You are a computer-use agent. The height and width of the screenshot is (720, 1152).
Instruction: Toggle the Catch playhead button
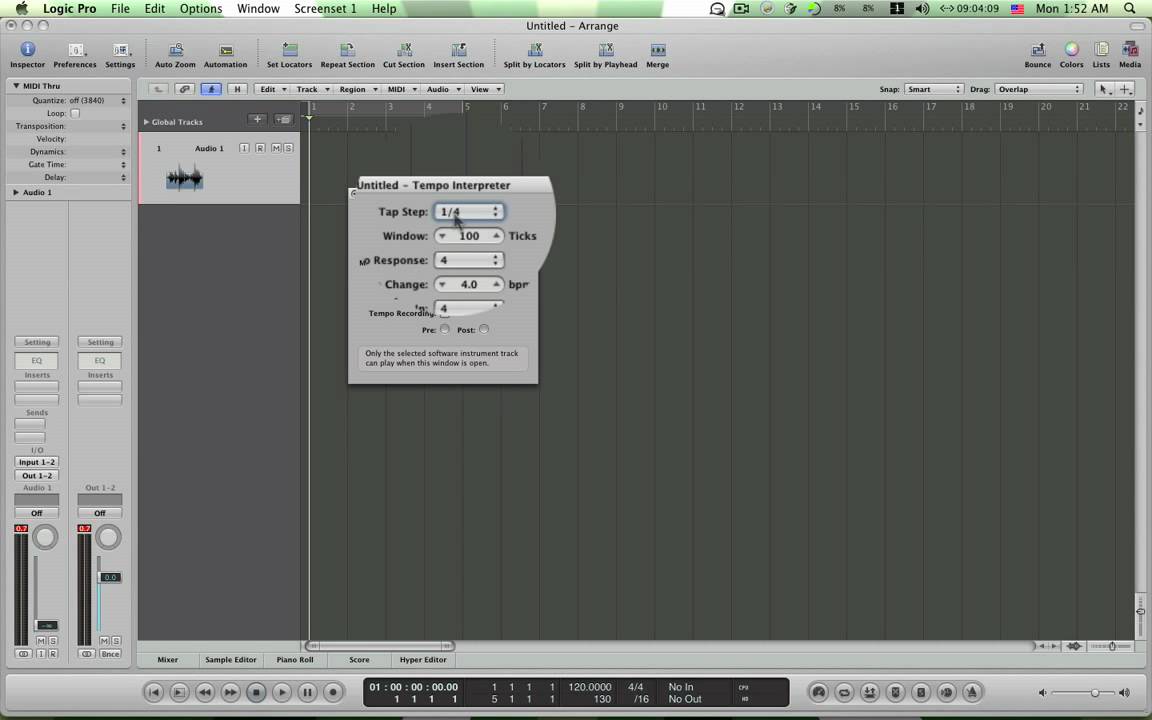211,89
